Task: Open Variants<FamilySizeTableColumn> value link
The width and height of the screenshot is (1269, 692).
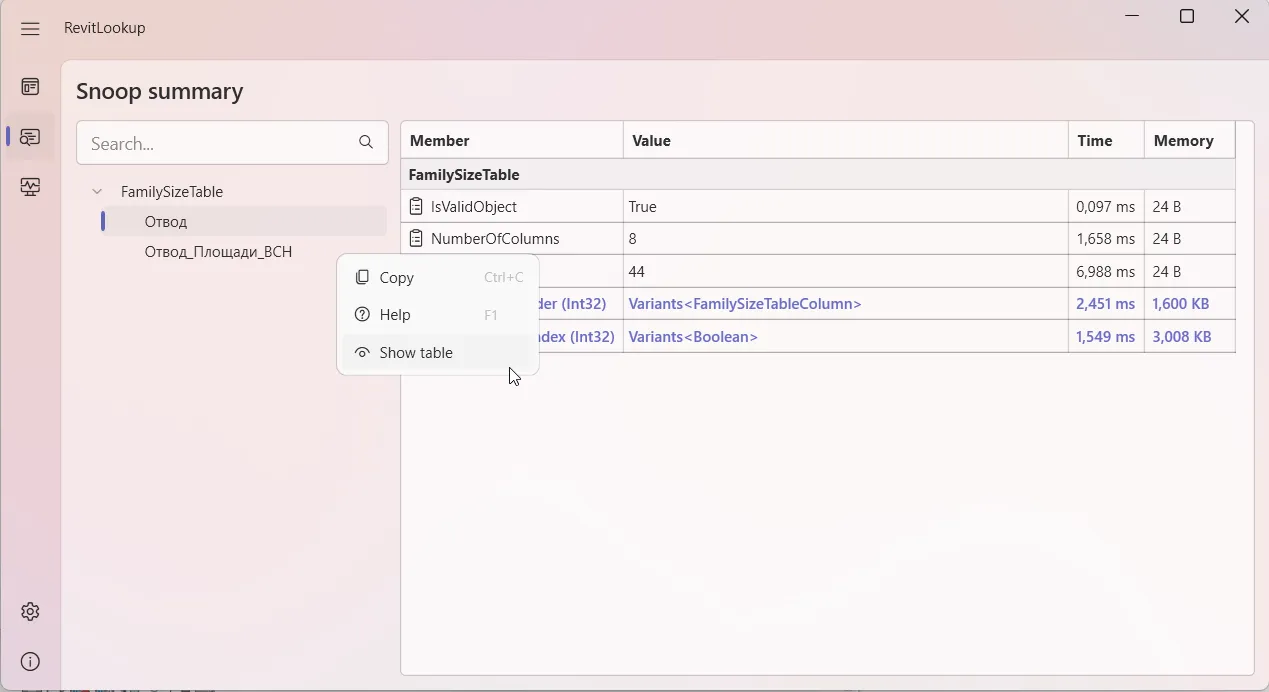Action: point(745,303)
